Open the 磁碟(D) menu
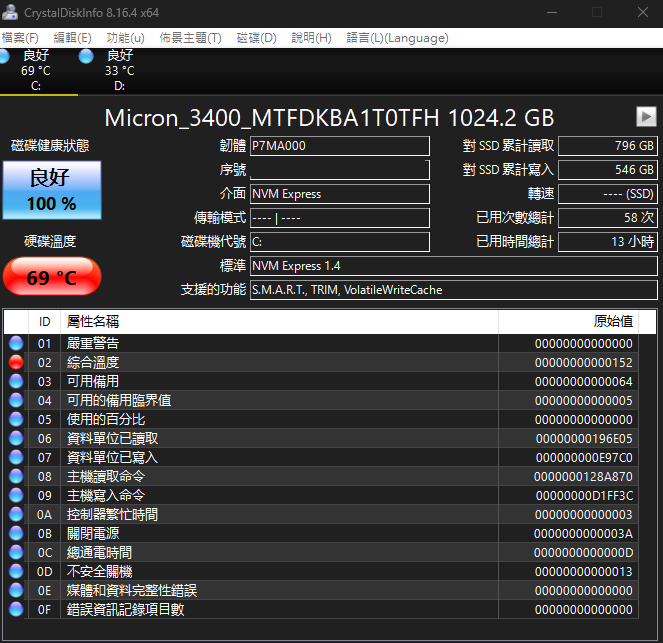The image size is (663, 643). coord(256,38)
